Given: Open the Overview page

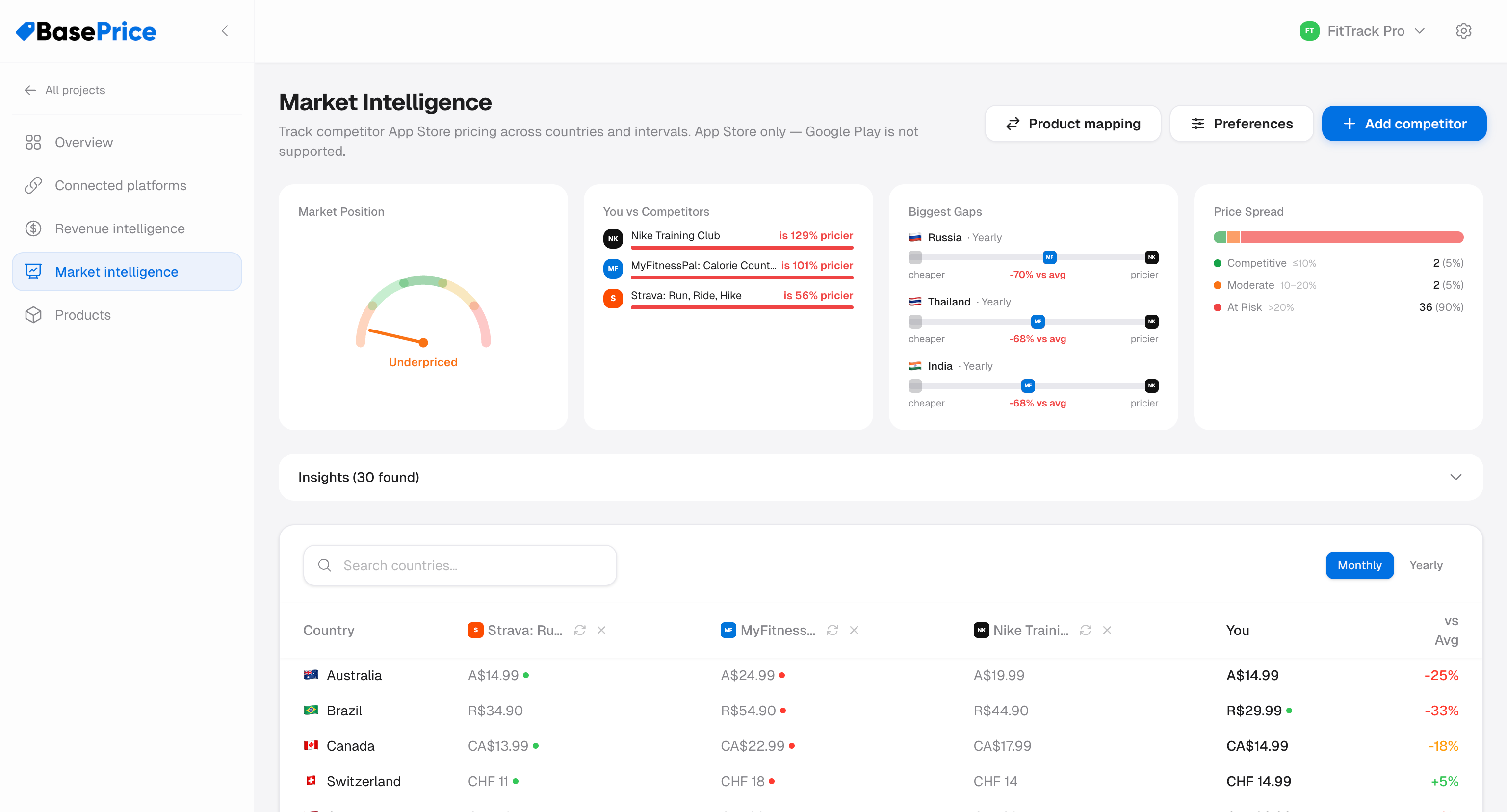Looking at the screenshot, I should tap(127, 142).
